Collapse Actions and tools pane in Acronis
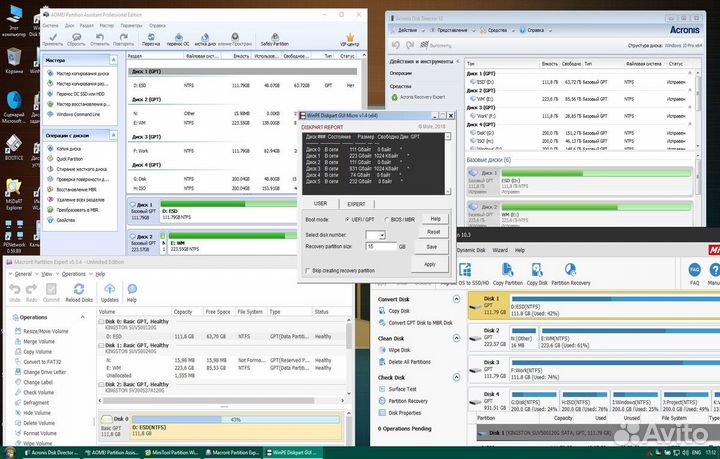 coord(457,61)
